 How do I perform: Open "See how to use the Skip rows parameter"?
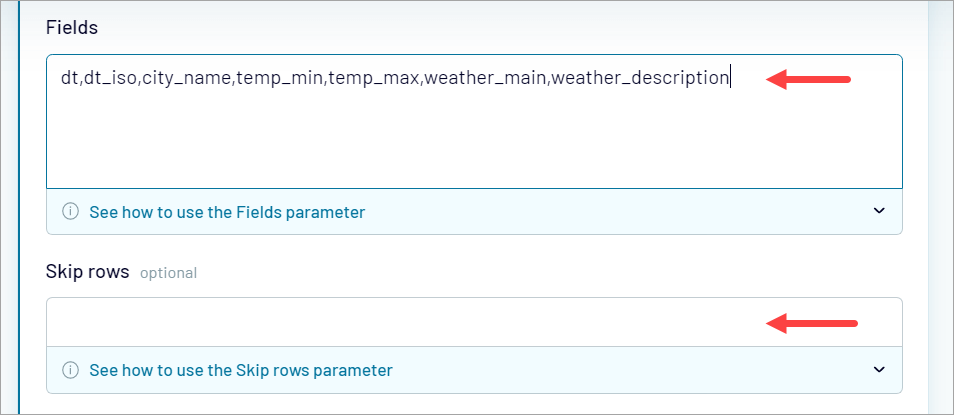pos(240,370)
